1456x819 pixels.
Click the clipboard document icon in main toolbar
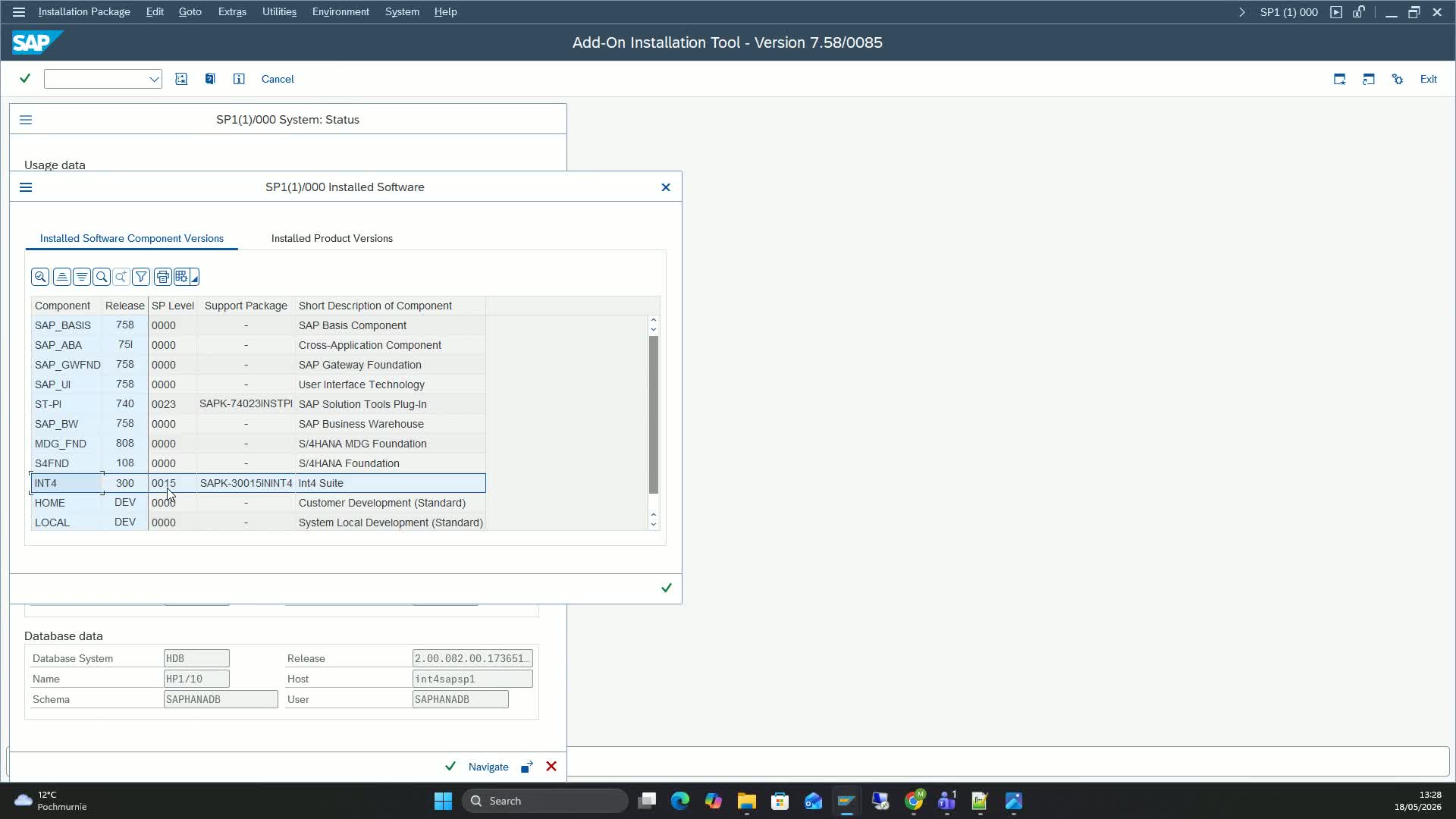point(210,79)
